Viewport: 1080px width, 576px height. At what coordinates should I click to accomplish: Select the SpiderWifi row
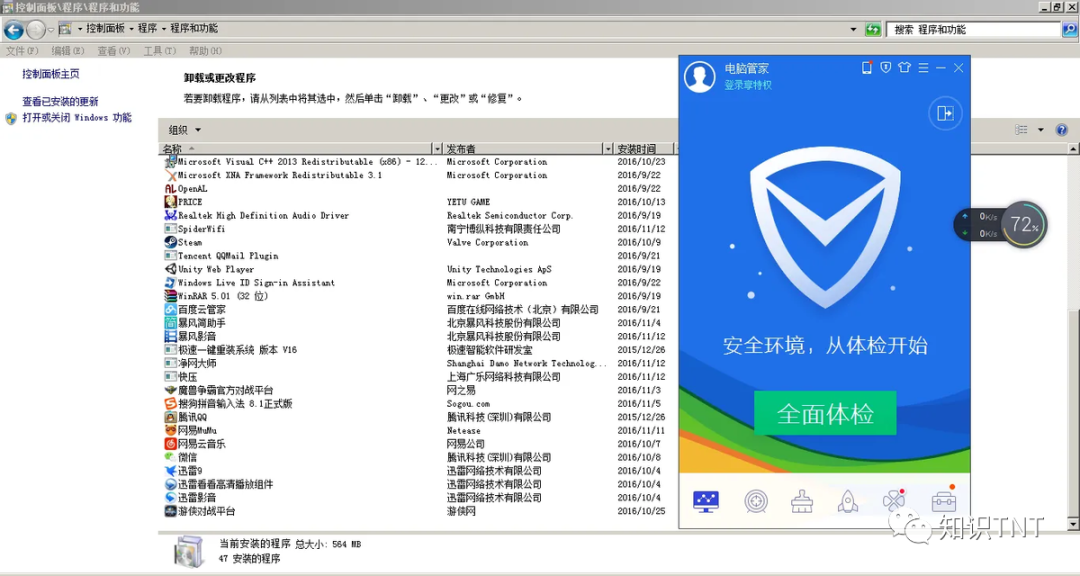419,229
